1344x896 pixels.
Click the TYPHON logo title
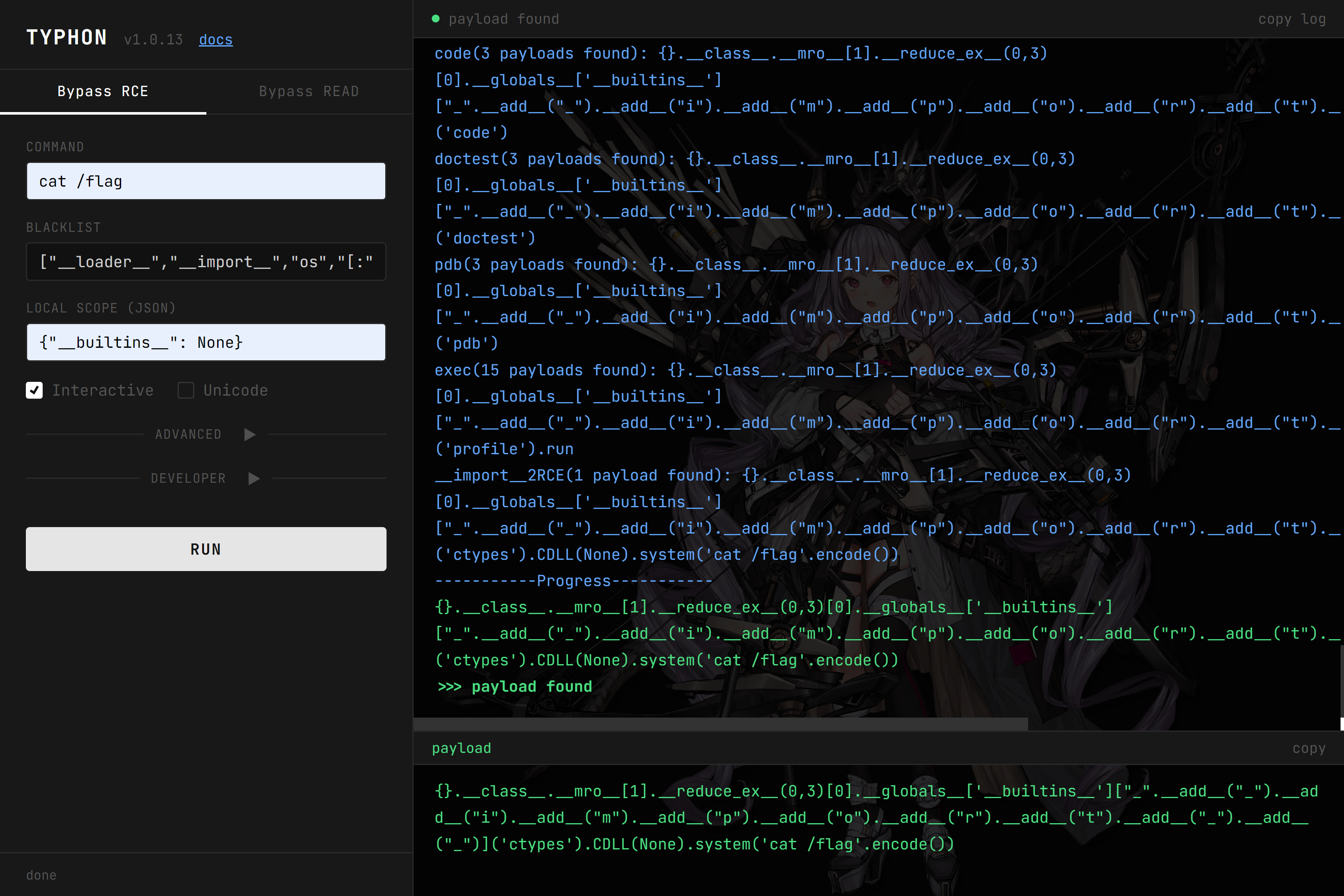click(67, 38)
